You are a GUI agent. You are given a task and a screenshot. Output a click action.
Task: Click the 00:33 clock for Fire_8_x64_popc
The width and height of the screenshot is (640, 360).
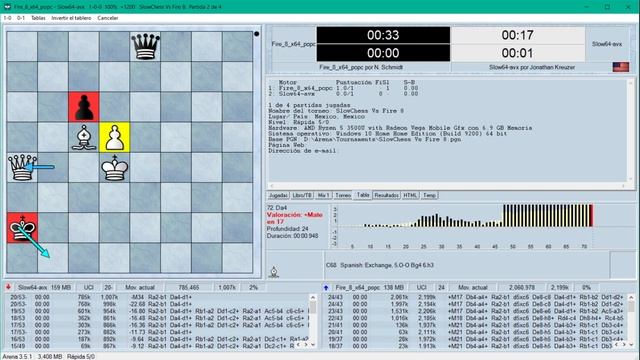(383, 35)
